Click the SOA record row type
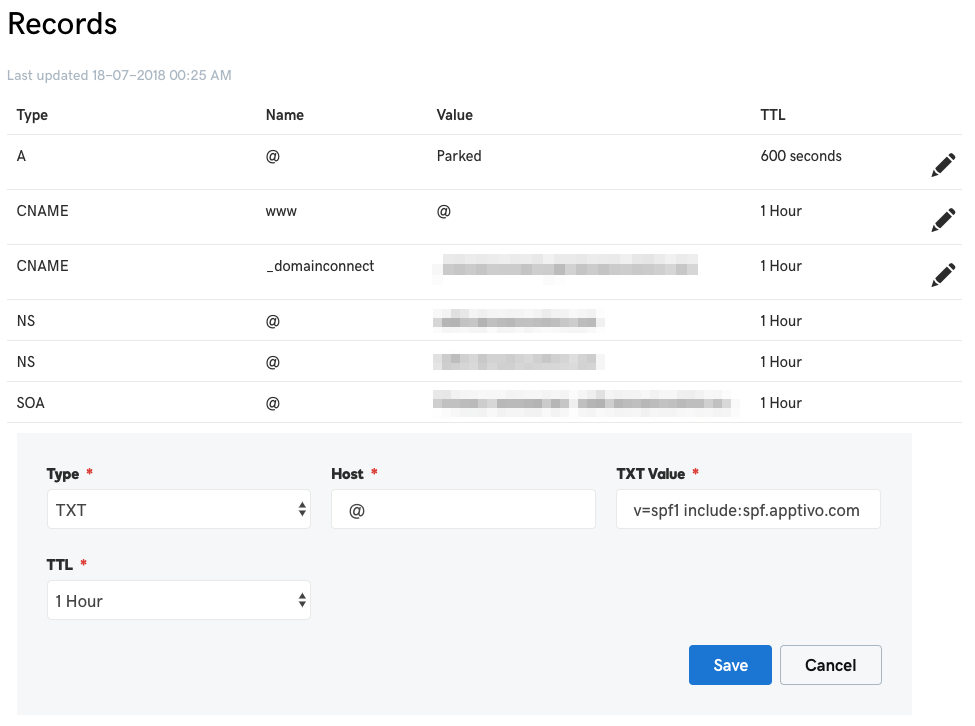The image size is (975, 726). point(31,403)
